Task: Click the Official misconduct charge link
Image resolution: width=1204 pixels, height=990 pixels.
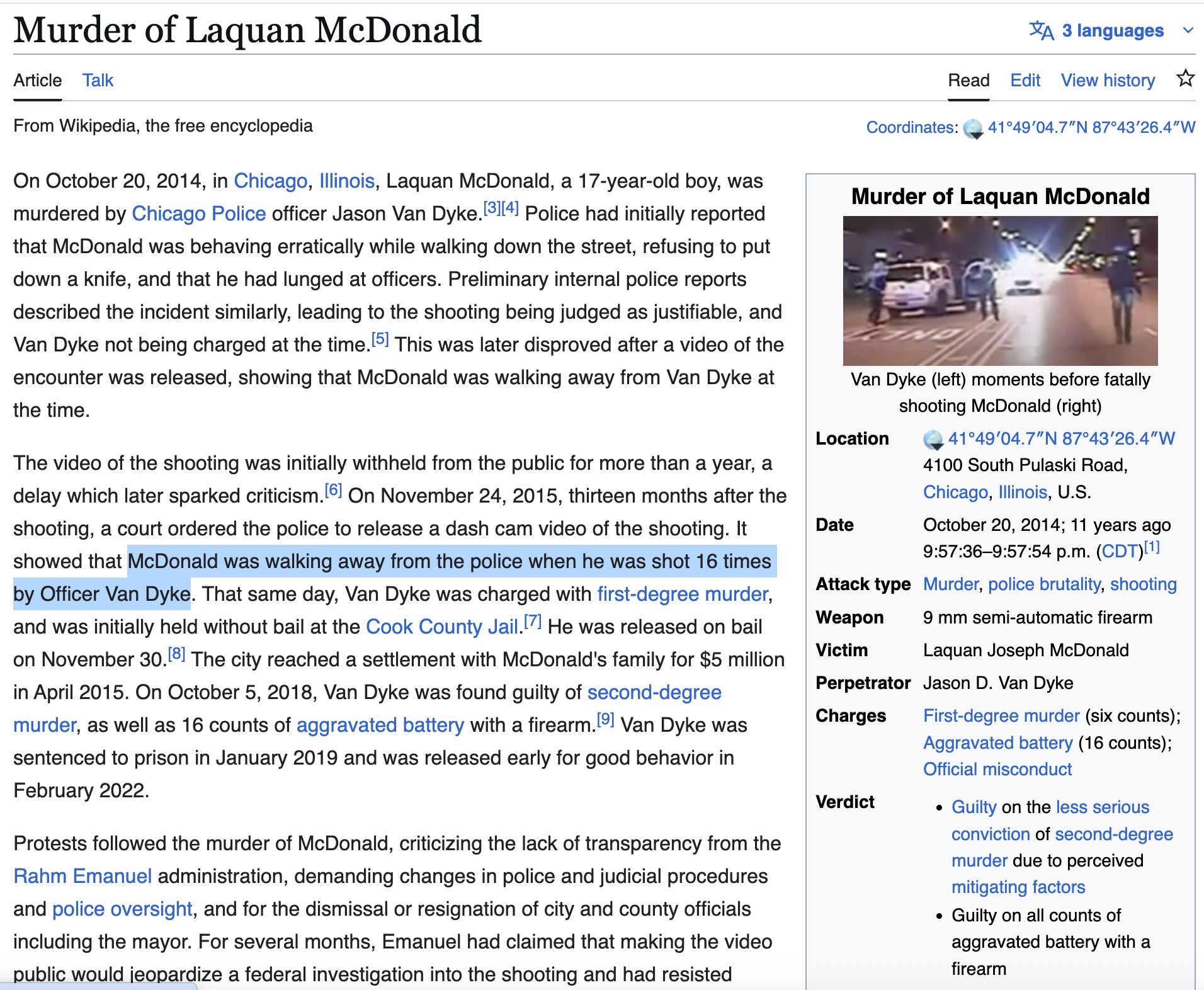Action: pyautogui.click(x=997, y=769)
